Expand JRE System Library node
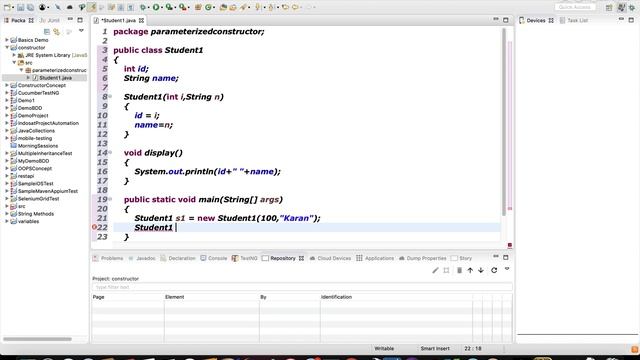This screenshot has width=640, height=360. [x=14, y=55]
